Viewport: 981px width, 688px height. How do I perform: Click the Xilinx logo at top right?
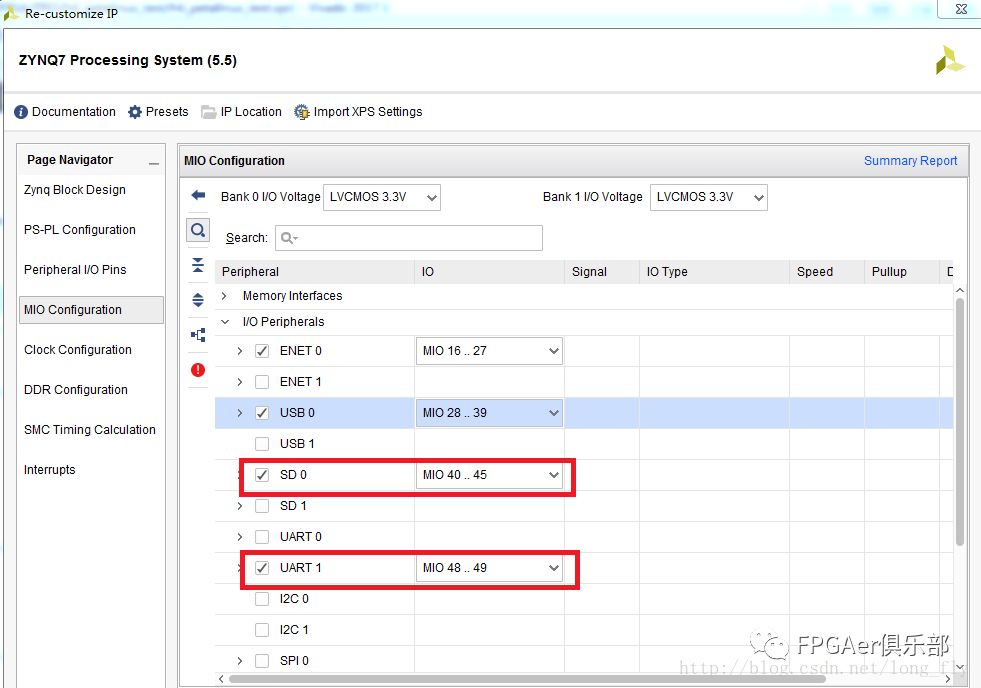(x=950, y=60)
